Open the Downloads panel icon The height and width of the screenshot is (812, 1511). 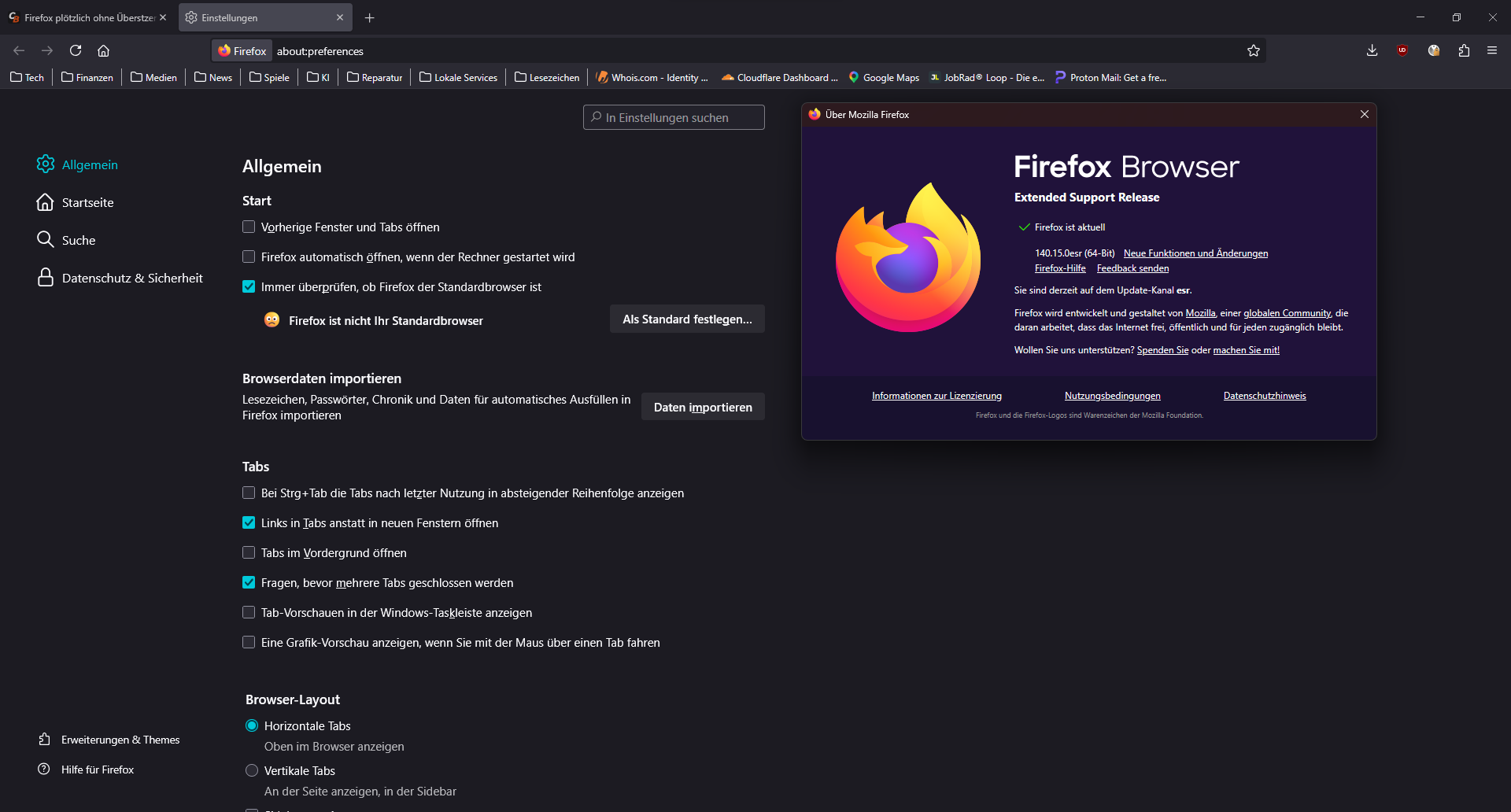coord(1372,50)
